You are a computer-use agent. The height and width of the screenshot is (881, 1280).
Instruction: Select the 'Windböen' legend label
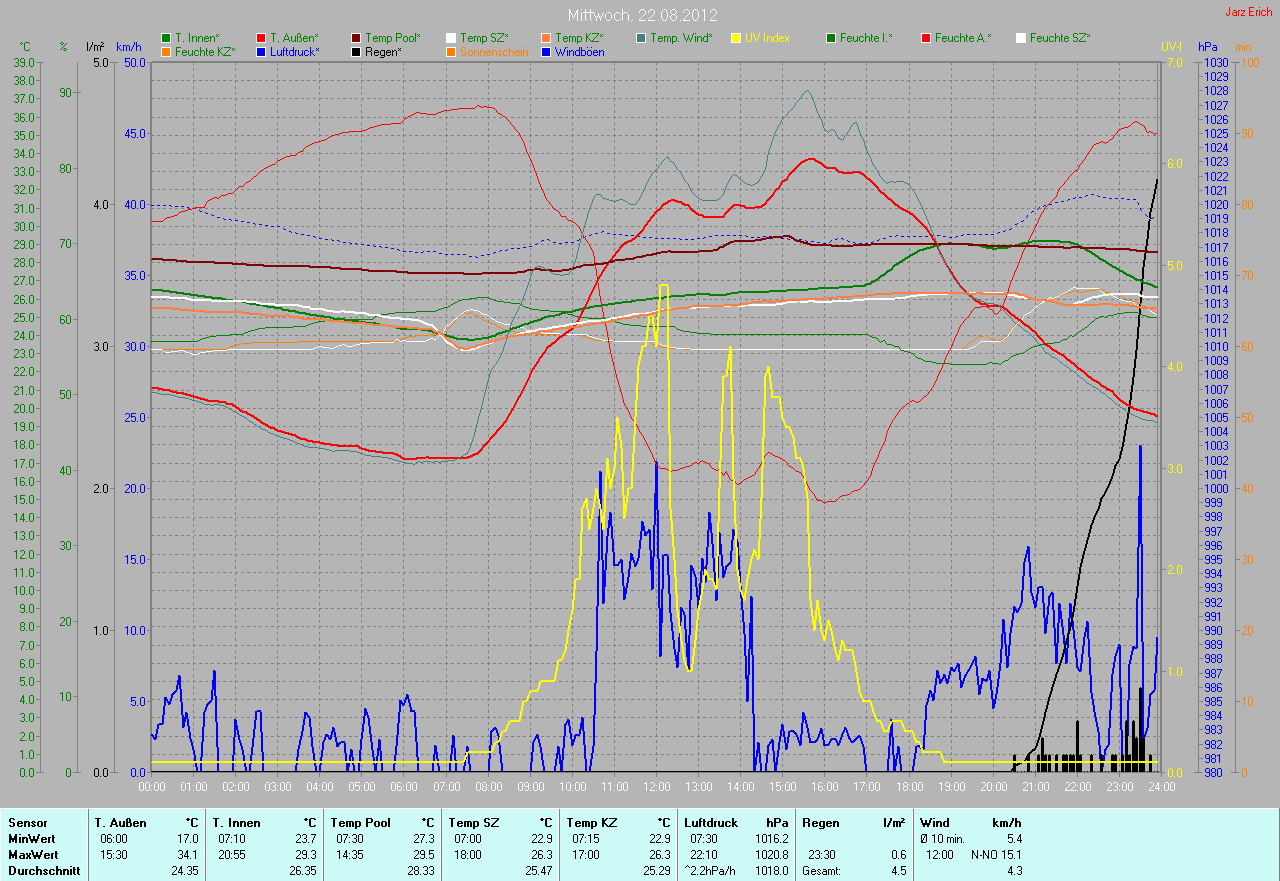pos(579,51)
